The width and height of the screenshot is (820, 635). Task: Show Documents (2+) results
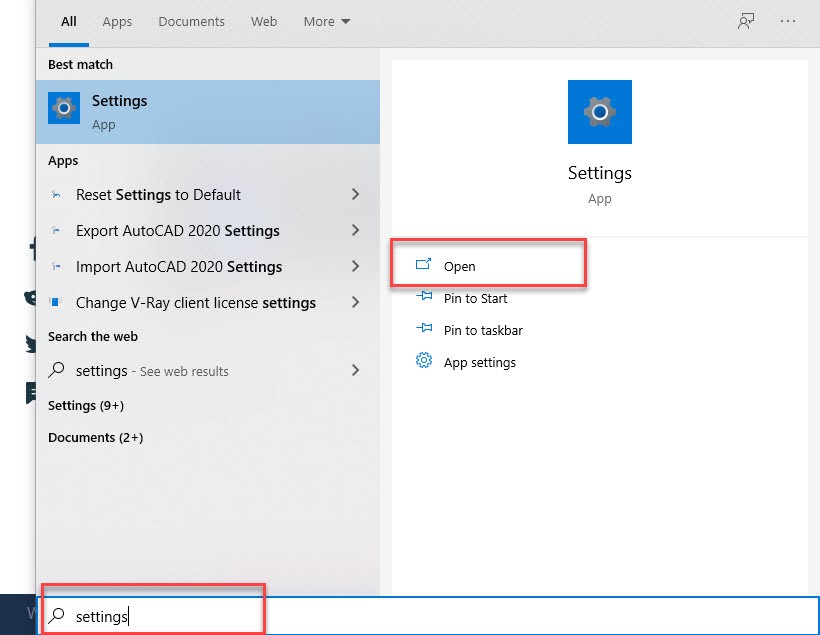click(96, 437)
